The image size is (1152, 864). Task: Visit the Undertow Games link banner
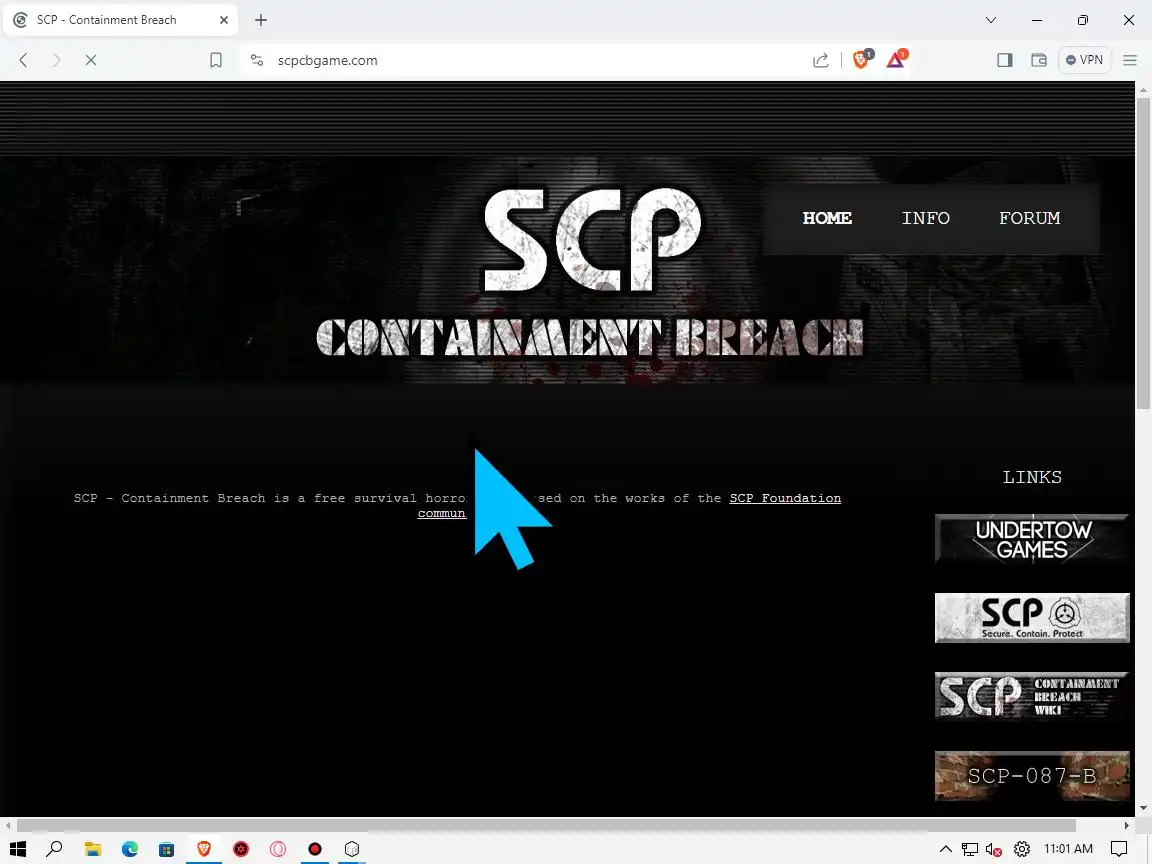pos(1032,539)
